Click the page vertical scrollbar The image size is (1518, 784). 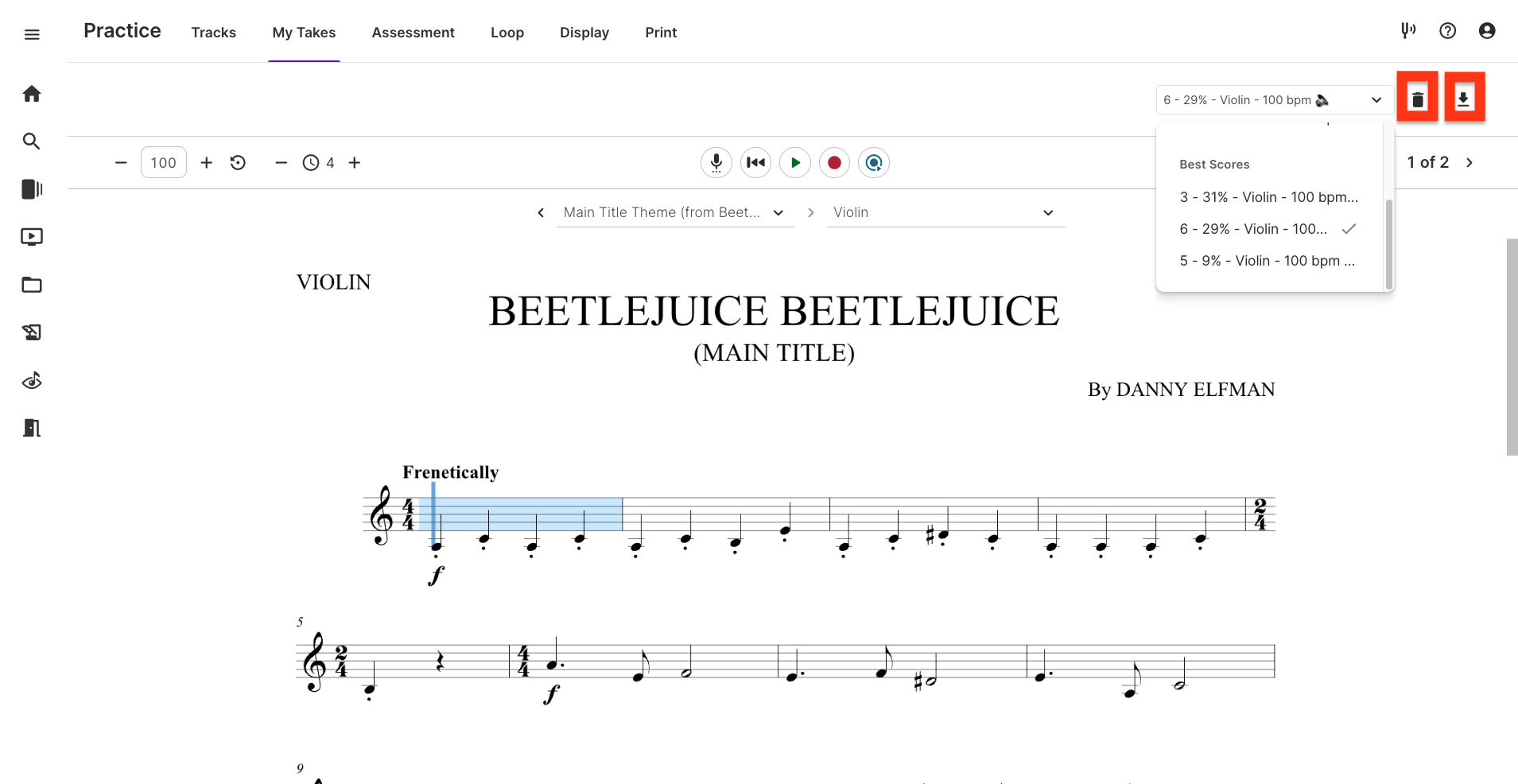[1512, 347]
